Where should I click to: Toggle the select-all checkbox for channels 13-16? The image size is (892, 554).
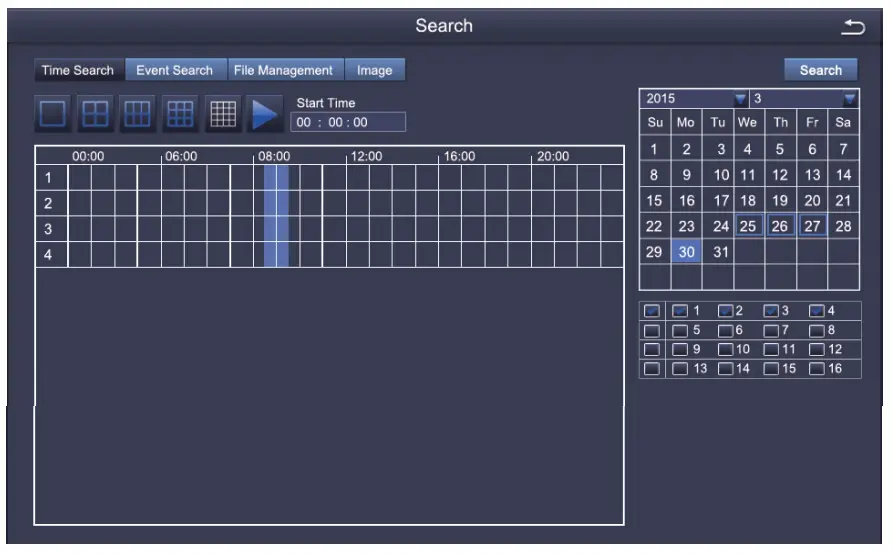(652, 369)
